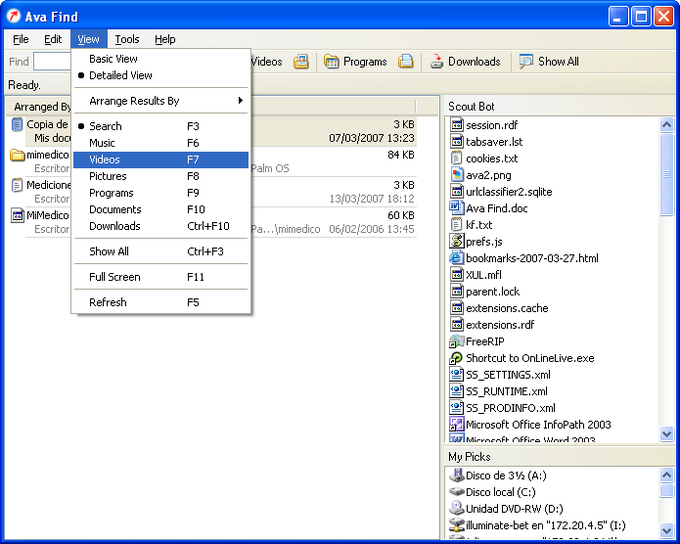
Task: Open the Help menu
Action: (165, 39)
